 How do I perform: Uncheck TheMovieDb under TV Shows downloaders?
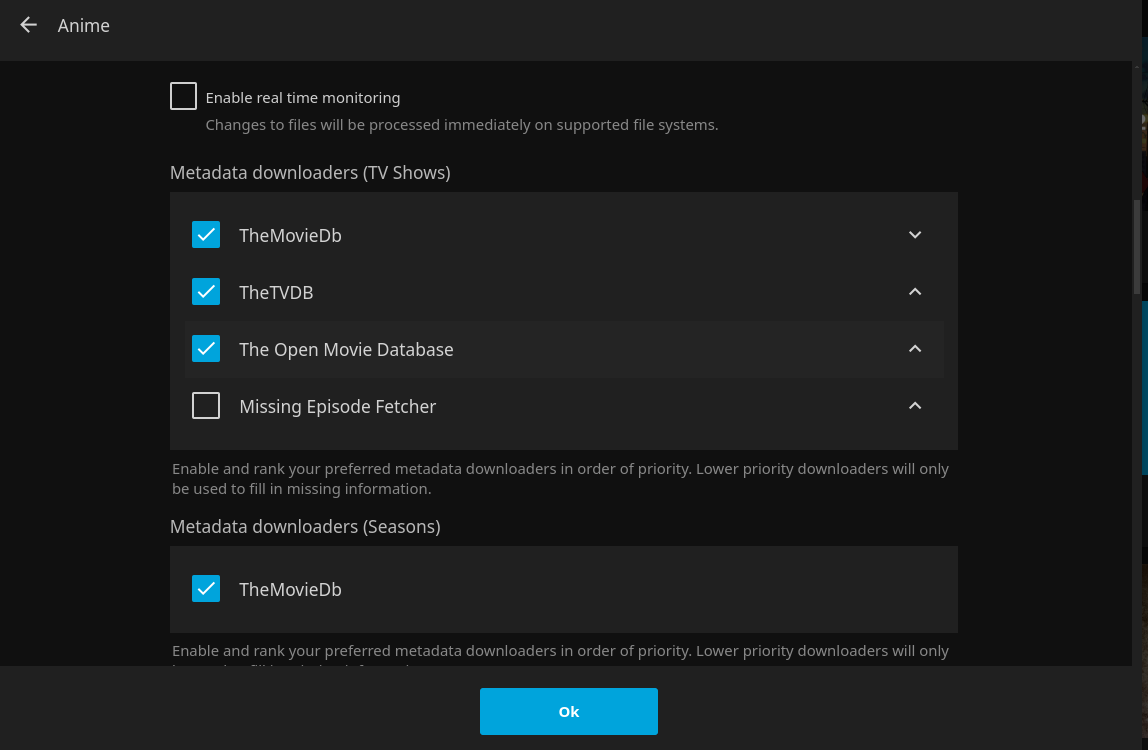206,235
